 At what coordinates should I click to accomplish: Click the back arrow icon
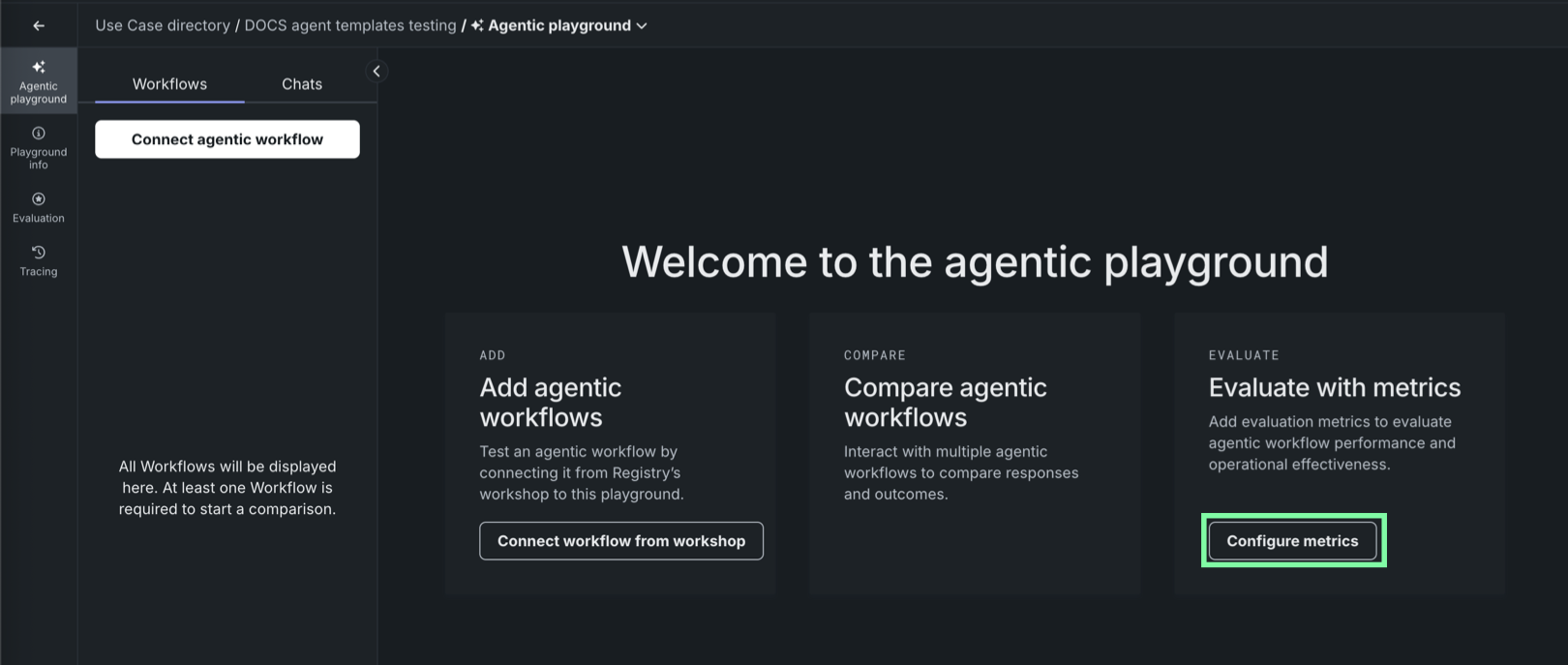[39, 26]
